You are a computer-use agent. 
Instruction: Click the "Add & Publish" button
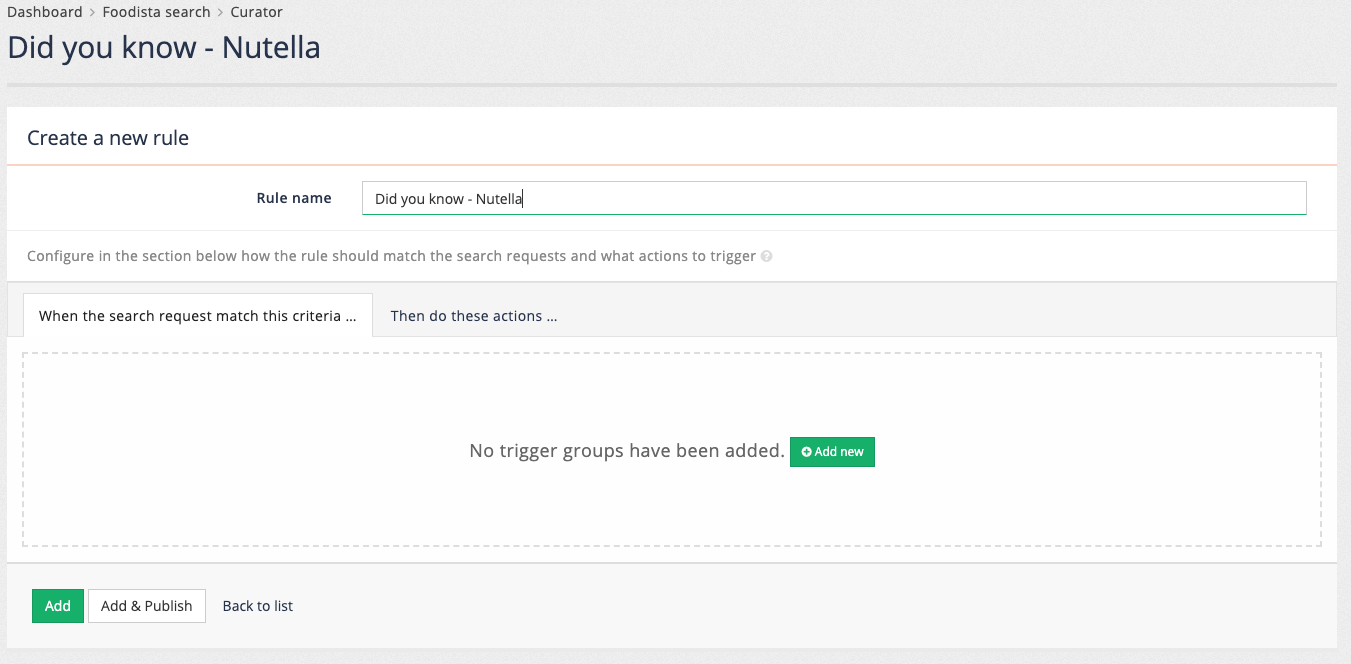146,606
